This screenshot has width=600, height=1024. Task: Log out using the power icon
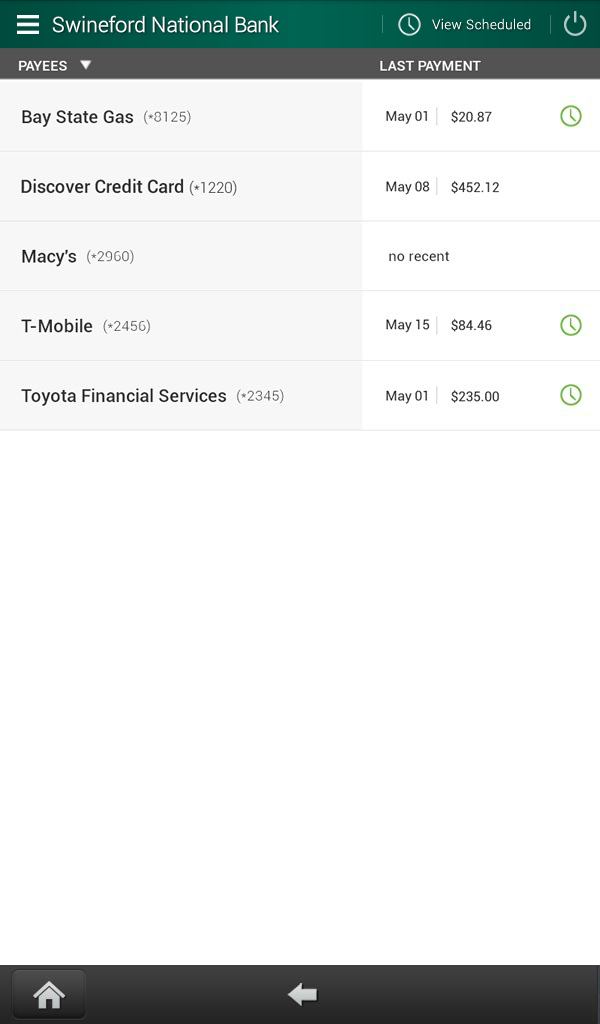point(574,24)
